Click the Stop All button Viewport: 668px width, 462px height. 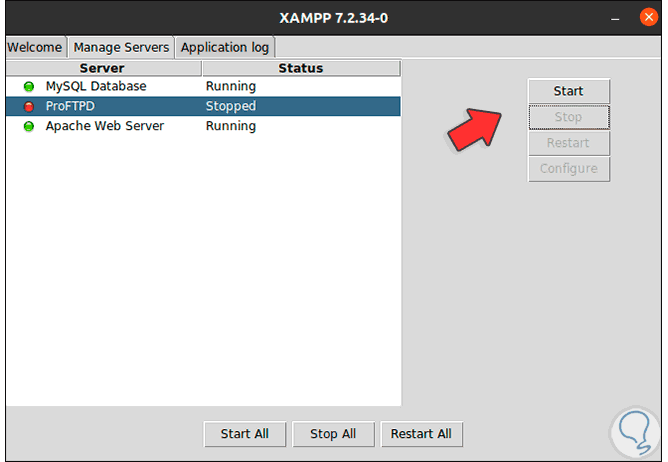coord(333,434)
